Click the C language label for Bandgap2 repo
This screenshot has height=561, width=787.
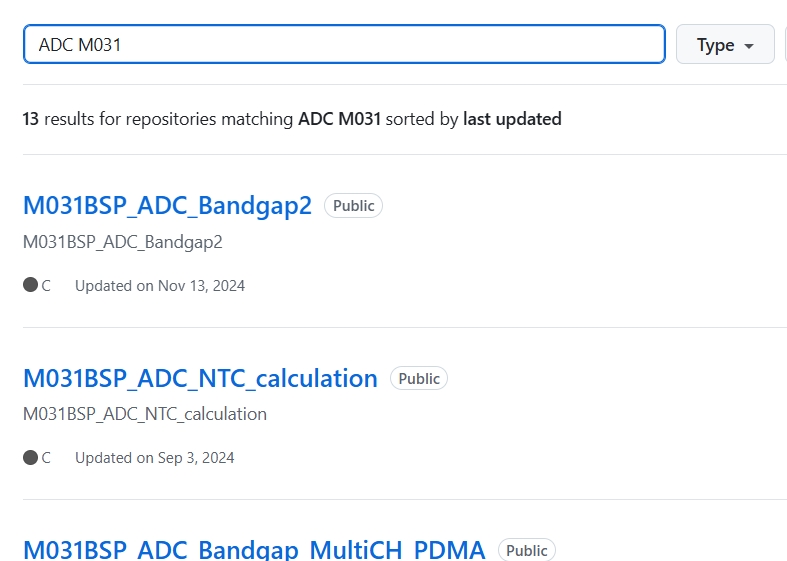(x=46, y=286)
